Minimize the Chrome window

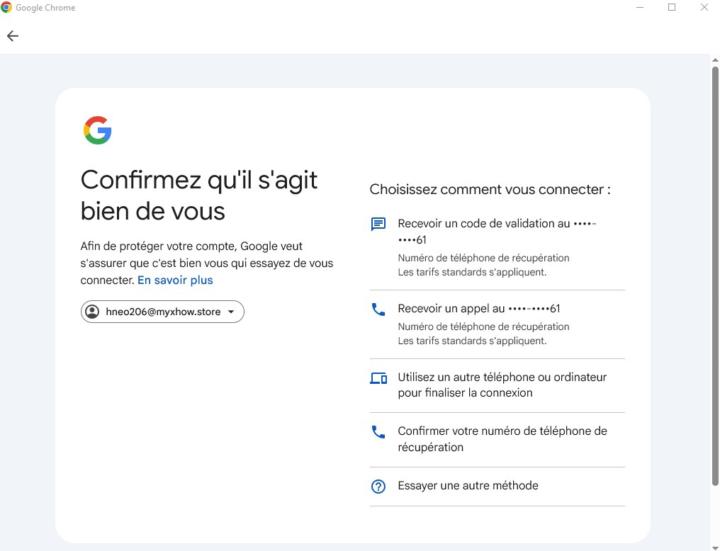click(640, 7)
